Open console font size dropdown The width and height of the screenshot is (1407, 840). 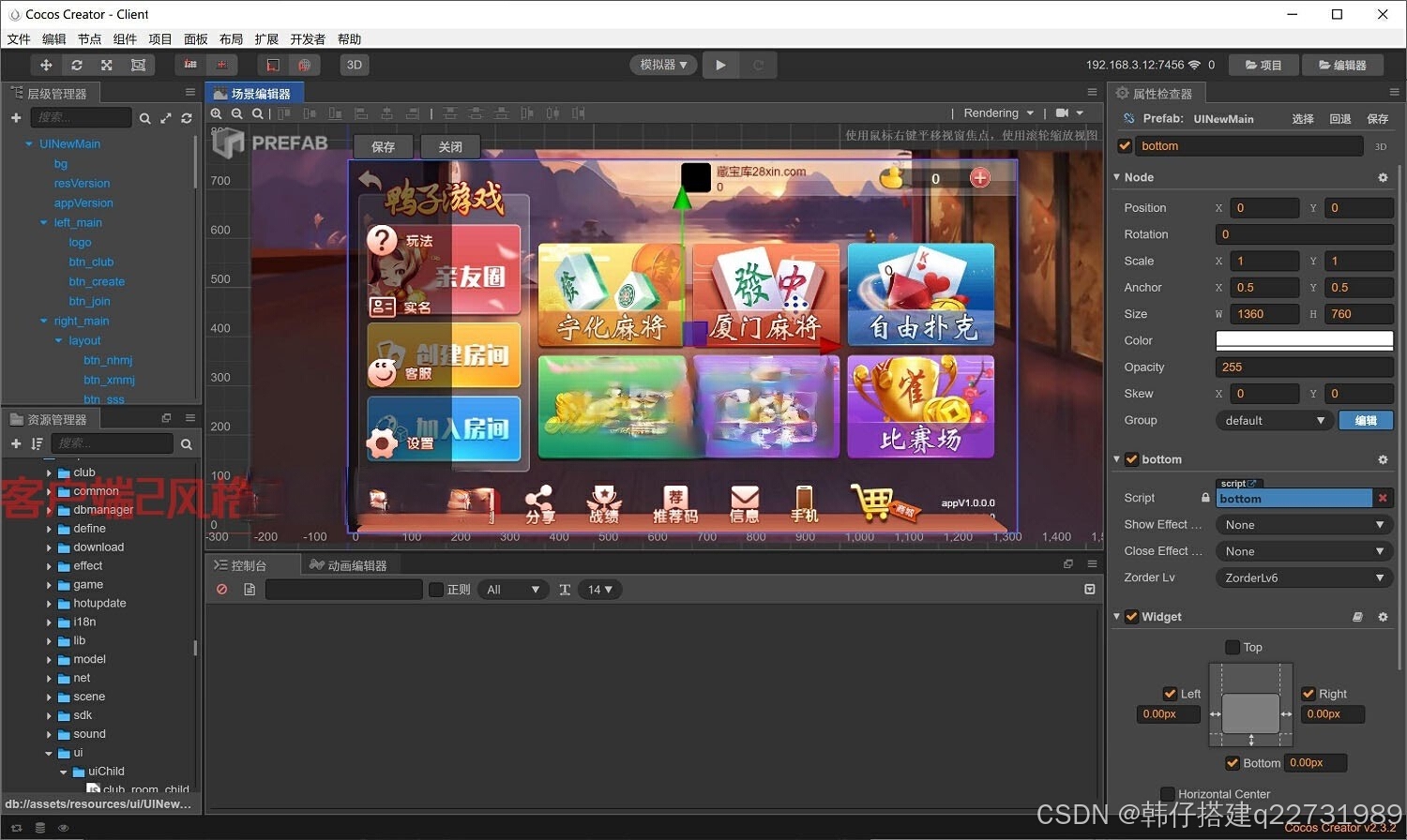[x=598, y=590]
